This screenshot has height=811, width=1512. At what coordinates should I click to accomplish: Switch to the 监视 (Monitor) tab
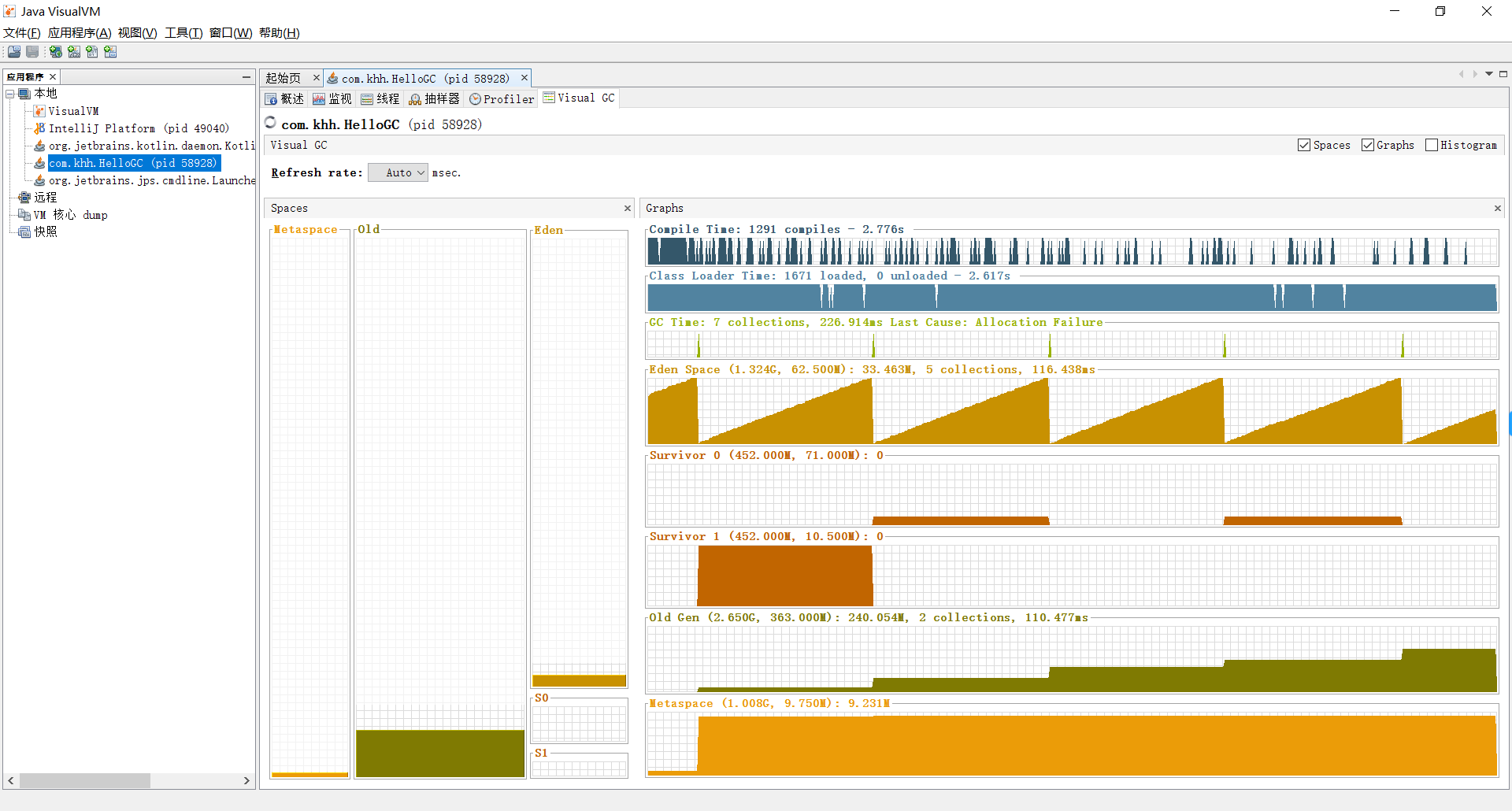click(x=332, y=98)
